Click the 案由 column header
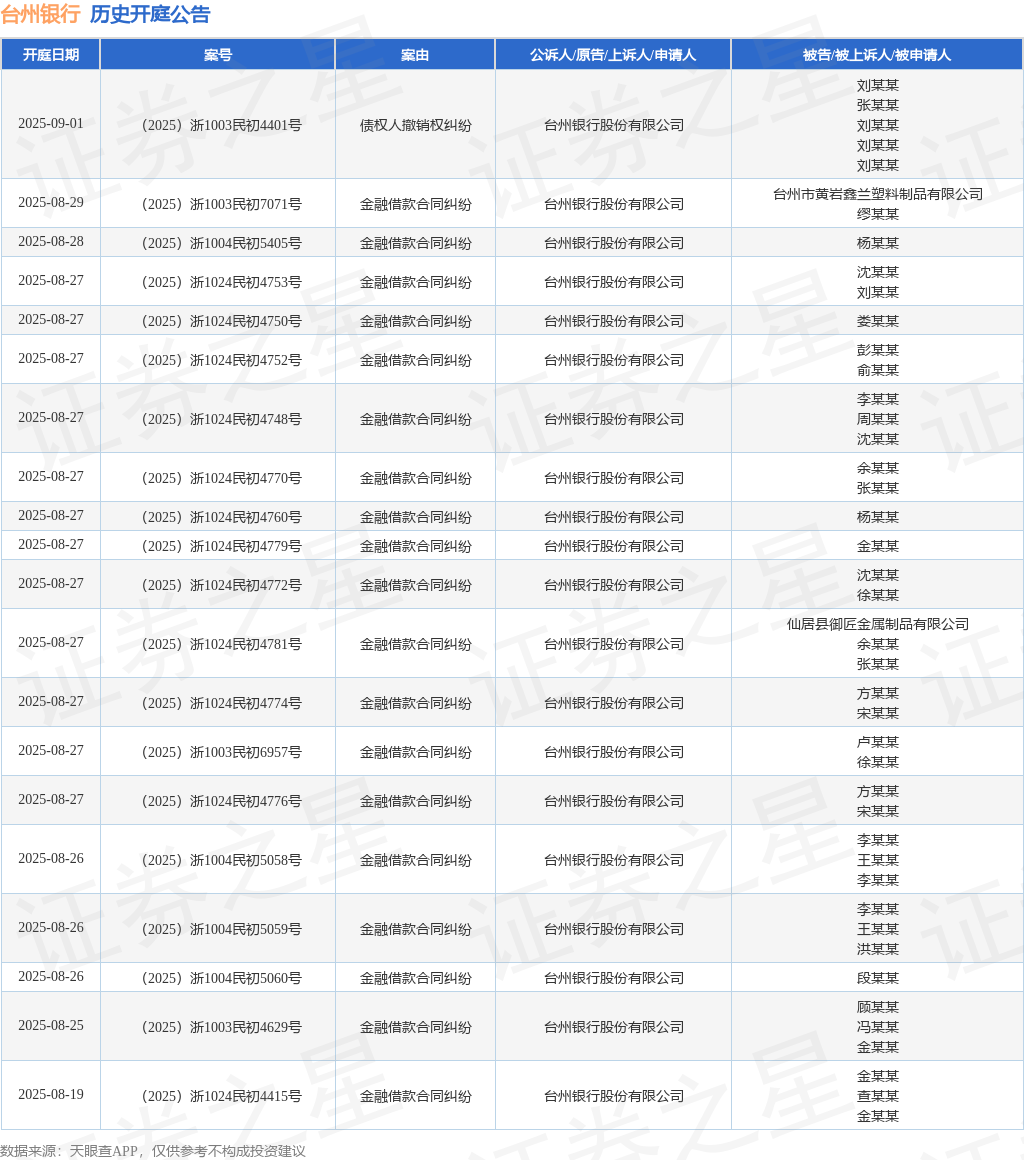 coord(415,55)
